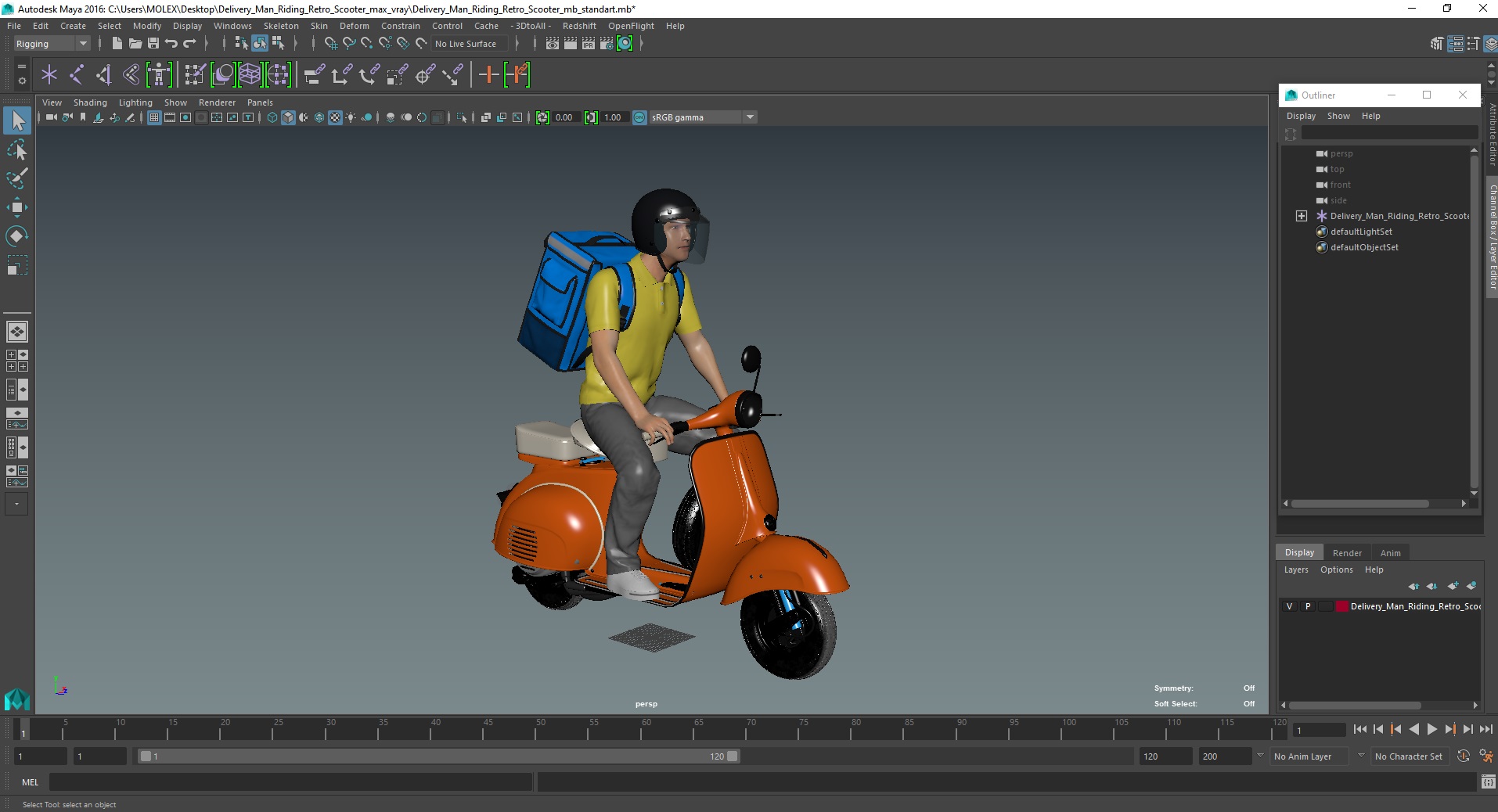Go to end of playback range
This screenshot has height=812, width=1498.
tap(1485, 729)
